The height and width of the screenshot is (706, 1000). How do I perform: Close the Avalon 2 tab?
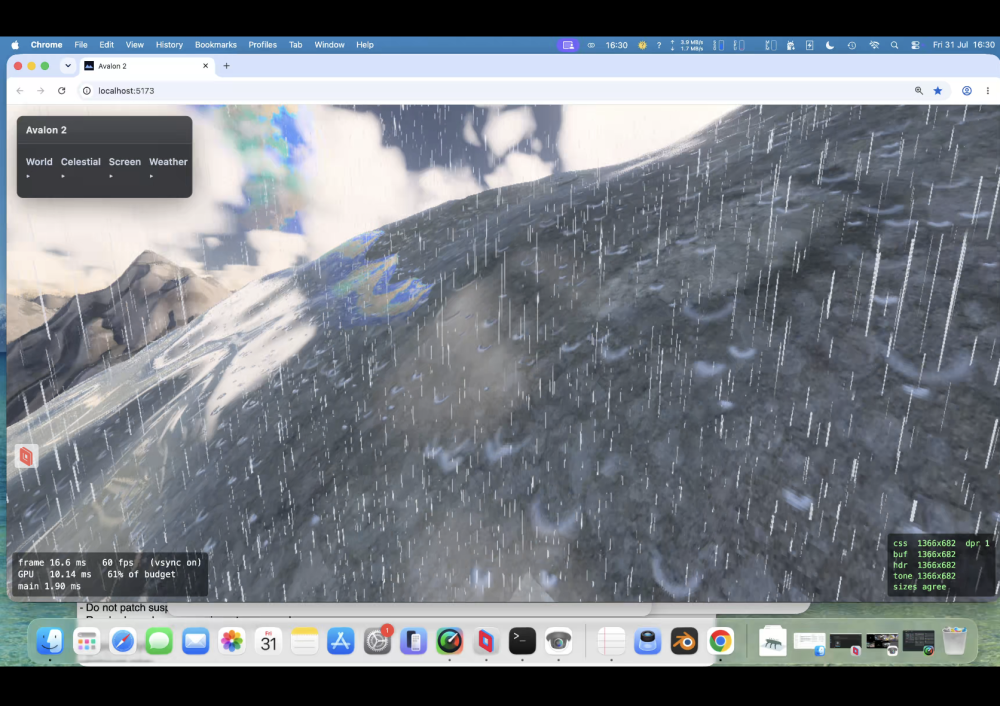pos(205,66)
